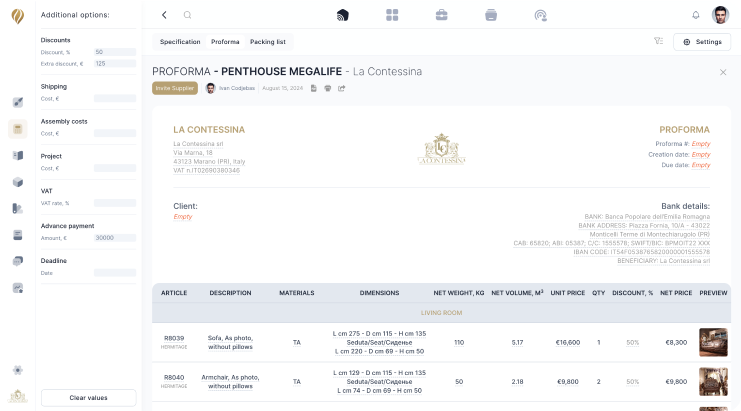741x411 pixels.
Task: Select the highlighted calculator sidebar icon
Action: (x=17, y=129)
